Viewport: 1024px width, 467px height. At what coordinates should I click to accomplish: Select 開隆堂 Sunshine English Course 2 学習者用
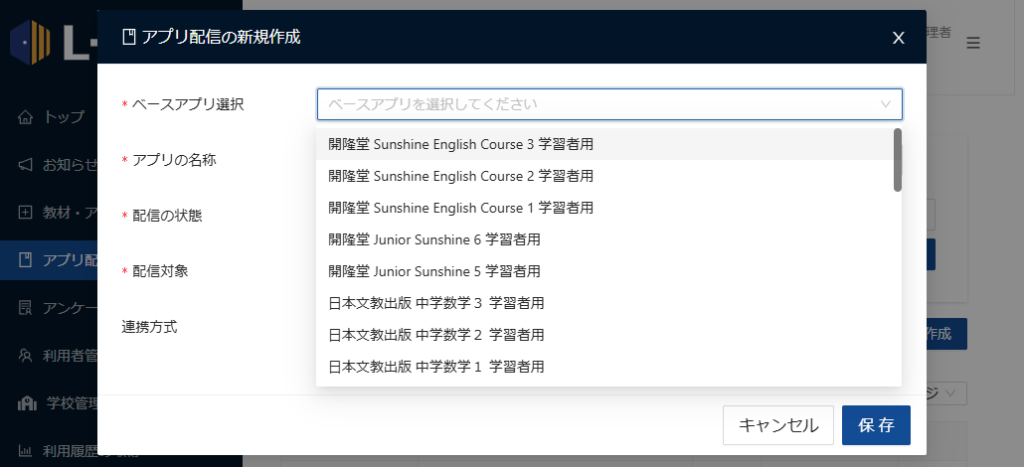[605, 176]
